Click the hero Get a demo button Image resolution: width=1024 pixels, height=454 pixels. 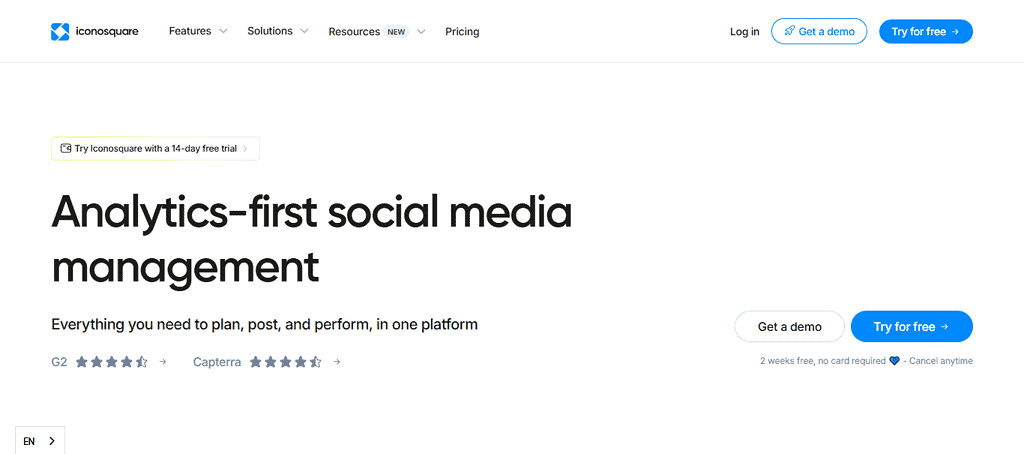(789, 327)
